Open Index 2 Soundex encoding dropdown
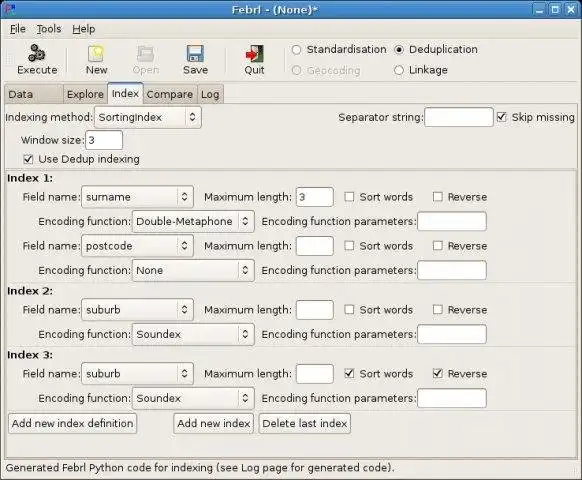582x480 pixels. click(x=193, y=334)
